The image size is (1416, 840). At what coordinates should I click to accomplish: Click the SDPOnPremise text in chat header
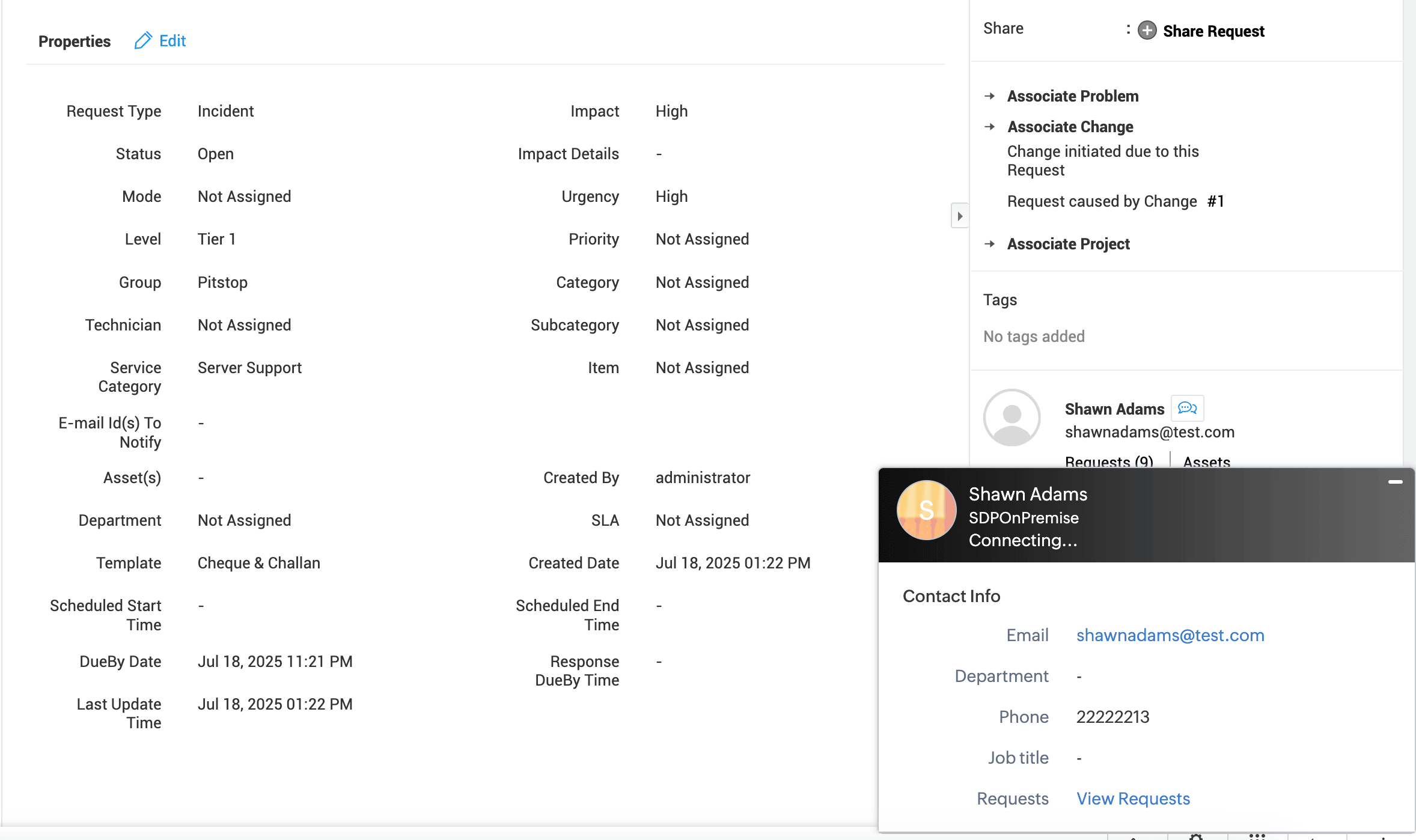click(1024, 518)
